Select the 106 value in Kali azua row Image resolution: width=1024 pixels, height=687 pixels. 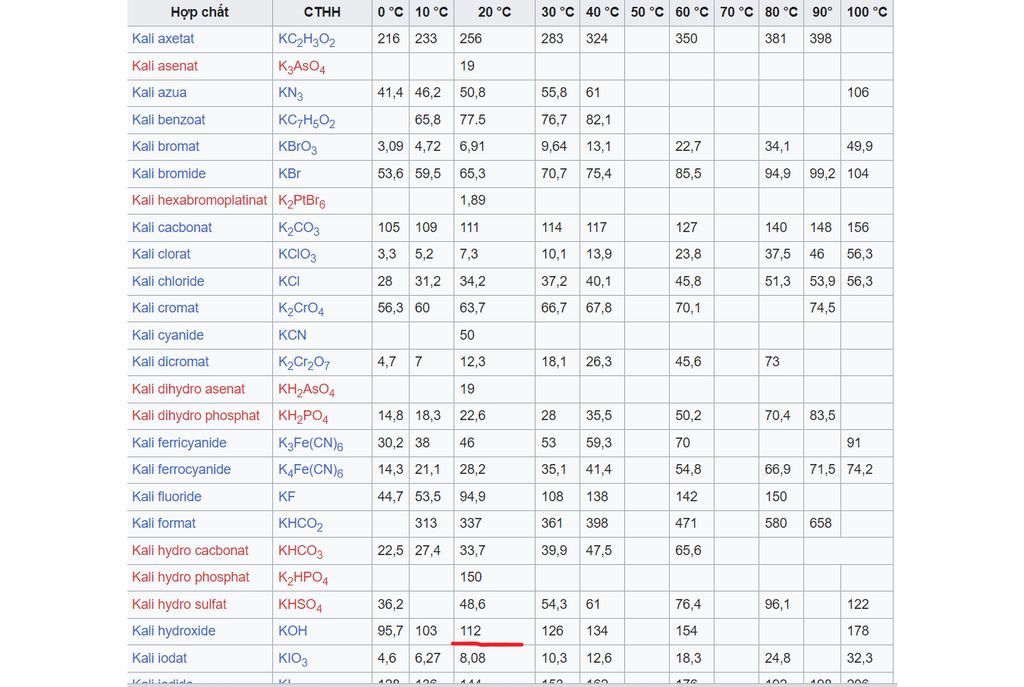[857, 93]
